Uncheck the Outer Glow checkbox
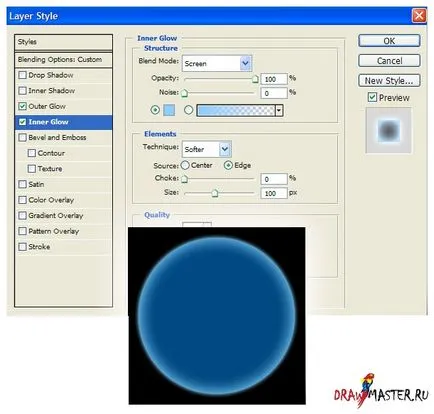Viewport: 434px width, 414px height. 22,106
